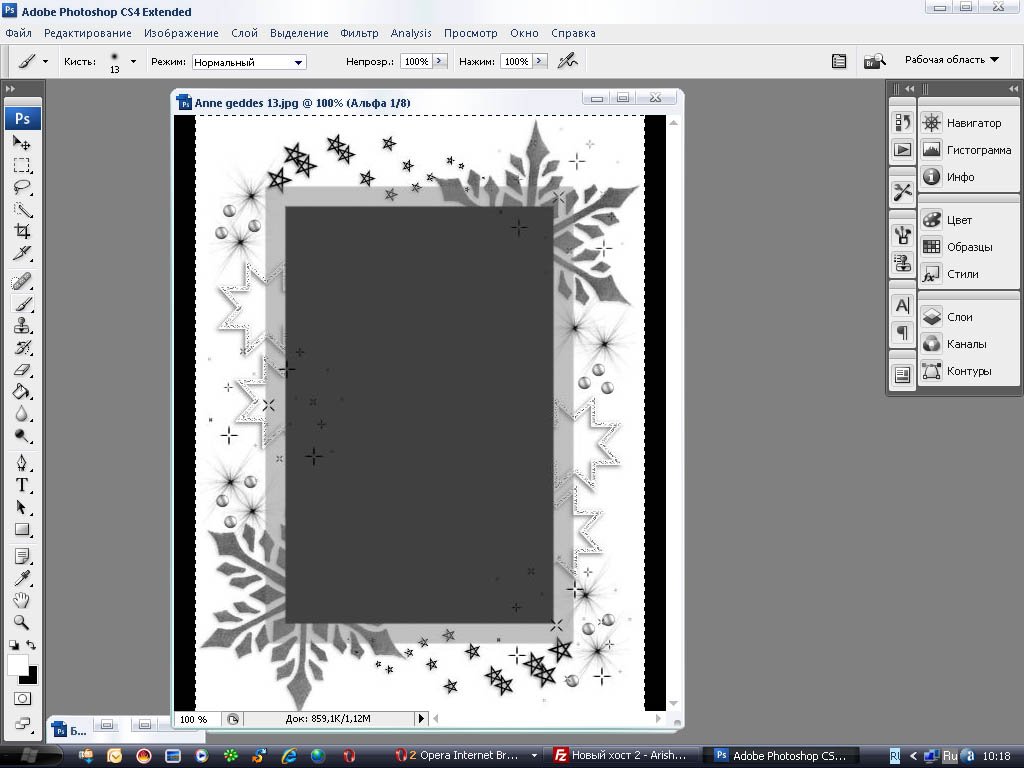Image resolution: width=1024 pixels, height=768 pixels.
Task: Select the Crop tool
Action: (22, 231)
